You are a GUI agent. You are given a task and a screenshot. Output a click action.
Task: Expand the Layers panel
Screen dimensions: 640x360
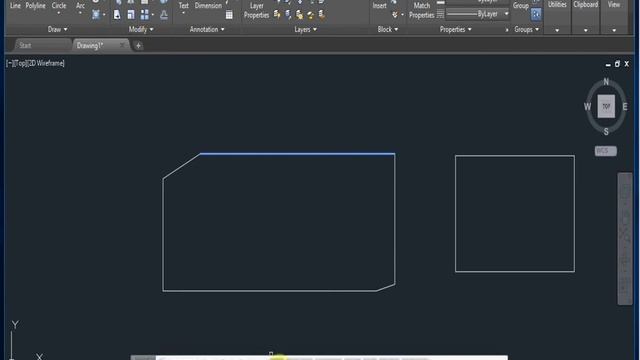coord(305,29)
